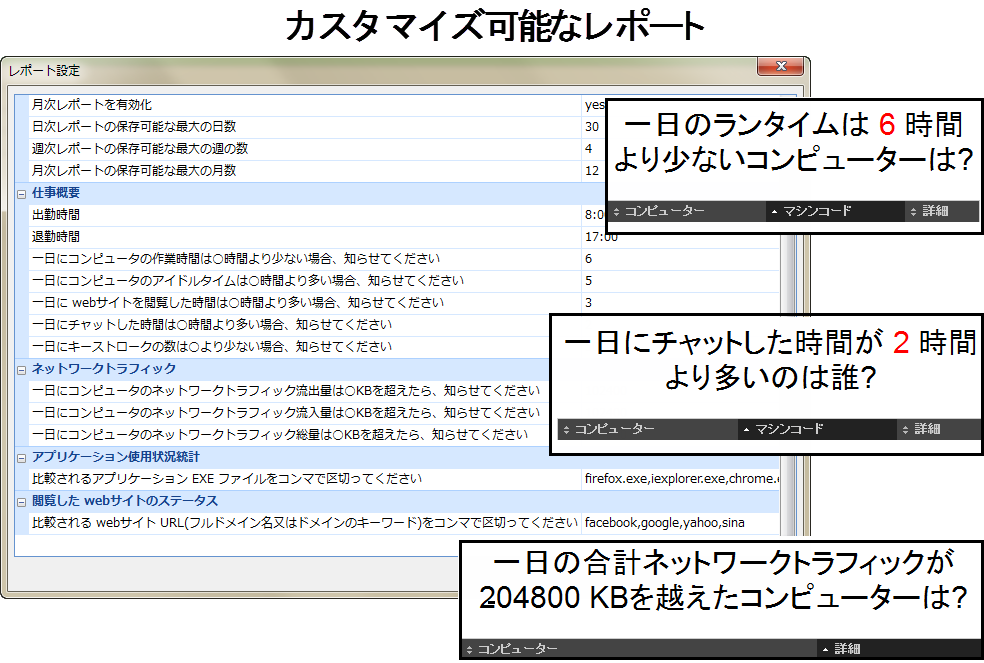Collapse the 仕事概要 section
This screenshot has height=663, width=984.
coord(22,192)
